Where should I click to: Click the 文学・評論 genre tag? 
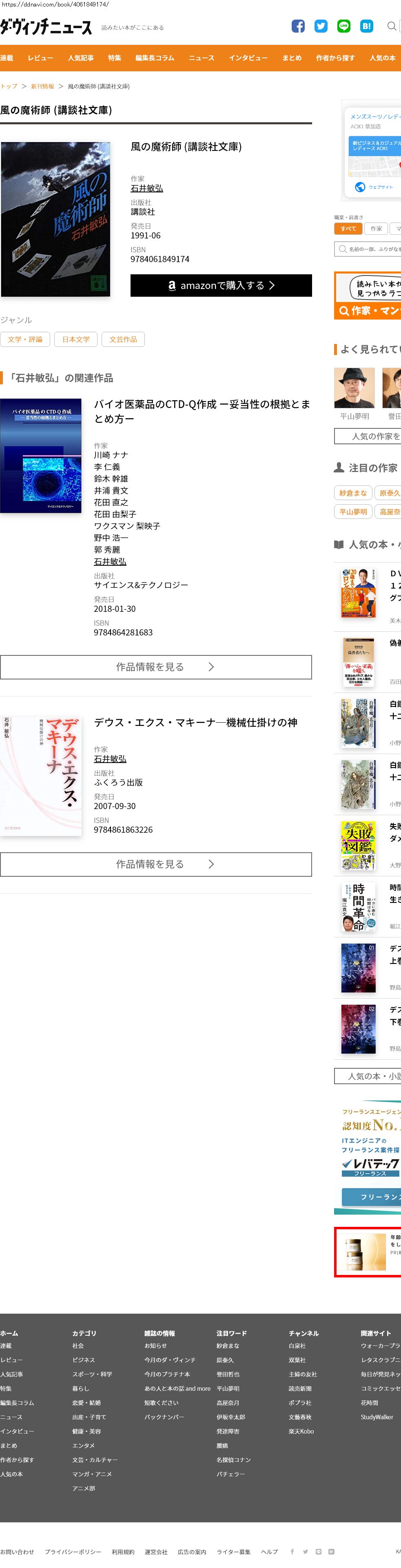(25, 339)
